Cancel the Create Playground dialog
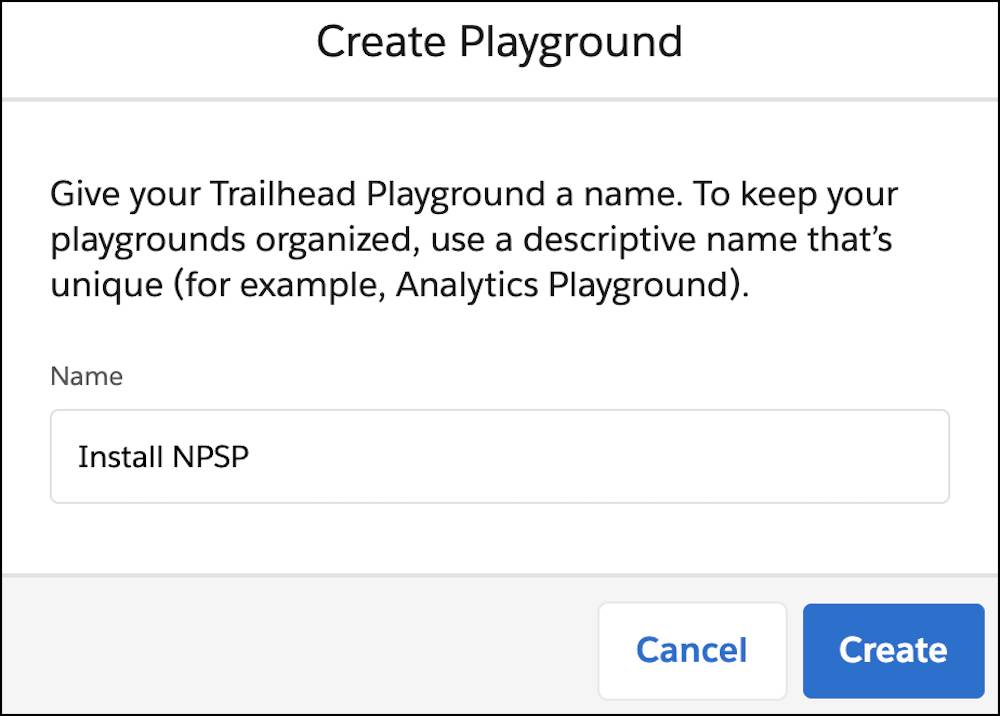The image size is (1000, 716). coord(692,650)
